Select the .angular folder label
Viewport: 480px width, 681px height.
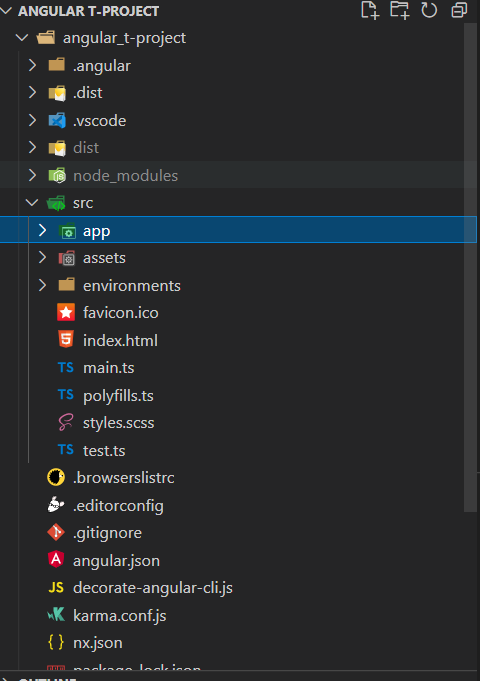pos(102,66)
